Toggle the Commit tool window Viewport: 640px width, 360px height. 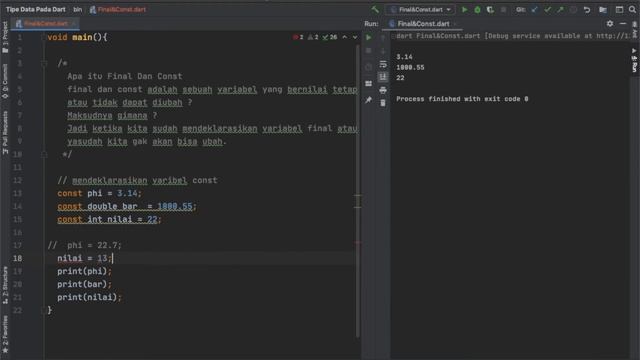pyautogui.click(x=5, y=81)
